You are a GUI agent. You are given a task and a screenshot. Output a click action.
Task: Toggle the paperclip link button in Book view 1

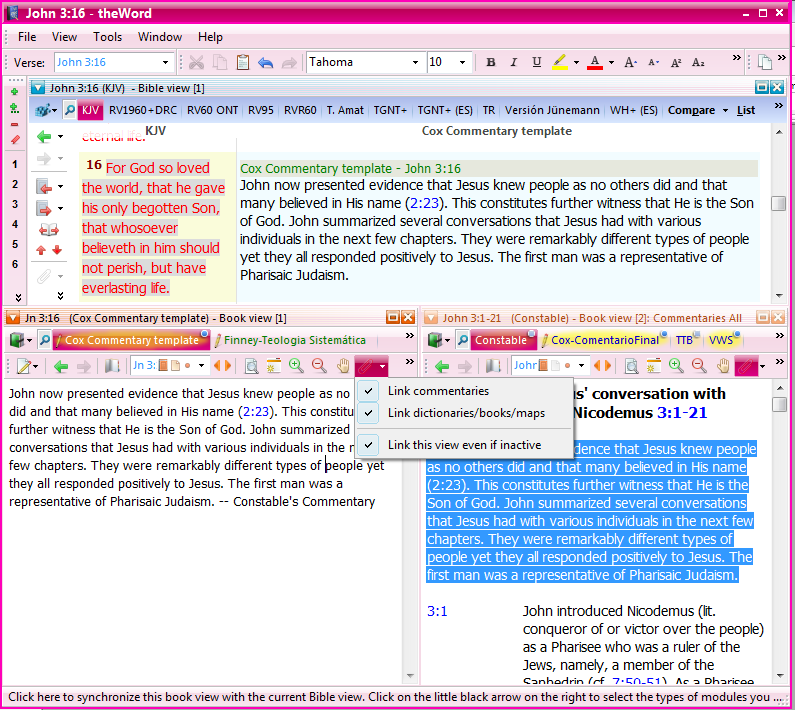(366, 366)
